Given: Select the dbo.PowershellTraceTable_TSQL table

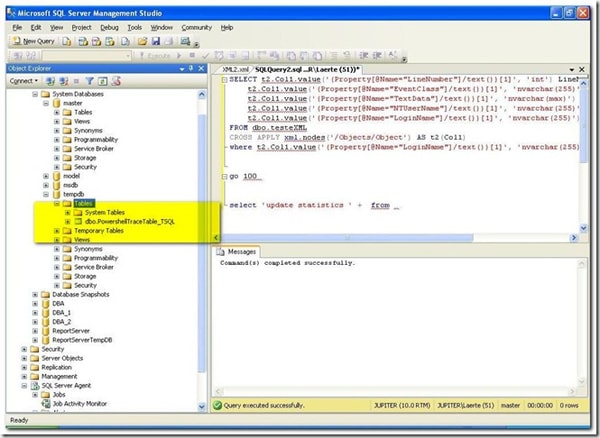Looking at the screenshot, I should tap(129, 221).
